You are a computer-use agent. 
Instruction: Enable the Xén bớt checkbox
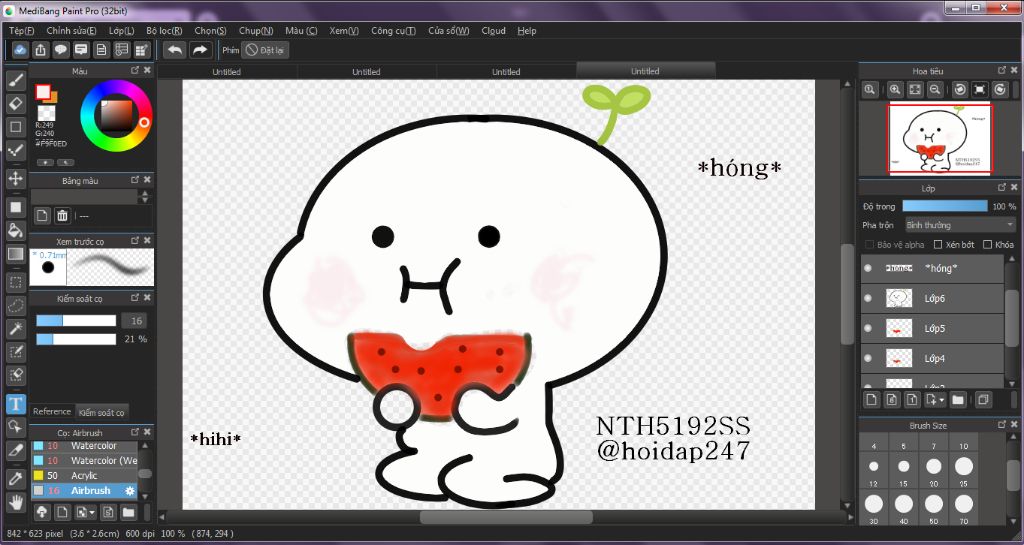(x=938, y=244)
